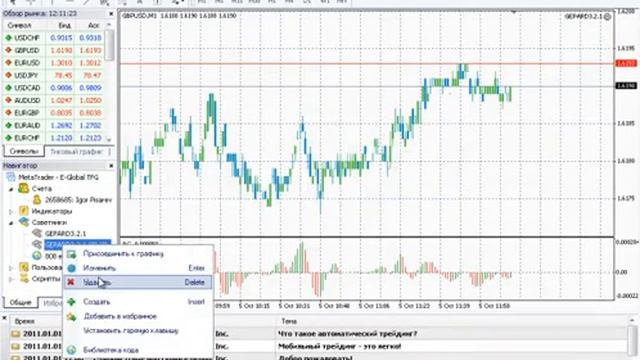Expand the Пользовательские node
Screen dimensions: 640x360
11,268
